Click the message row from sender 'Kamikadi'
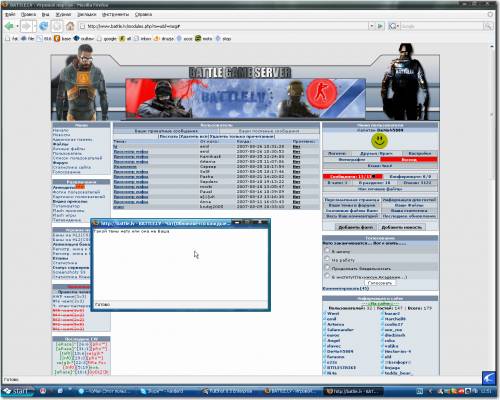This screenshot has height=400, width=500. pos(216,156)
